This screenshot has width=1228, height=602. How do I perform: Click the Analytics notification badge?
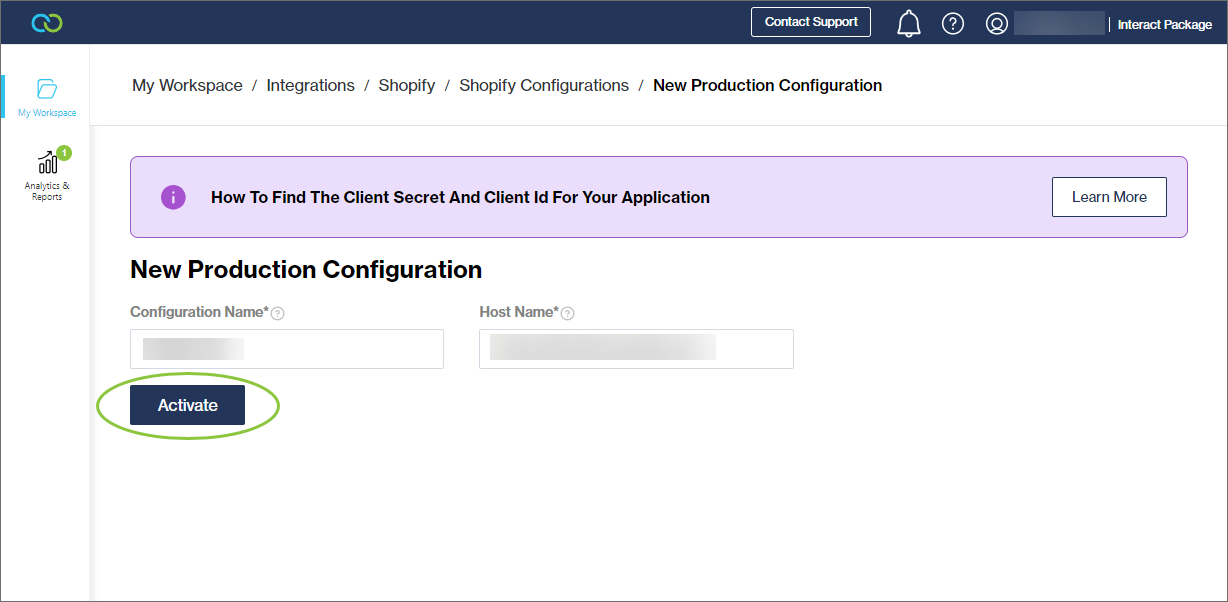64,153
